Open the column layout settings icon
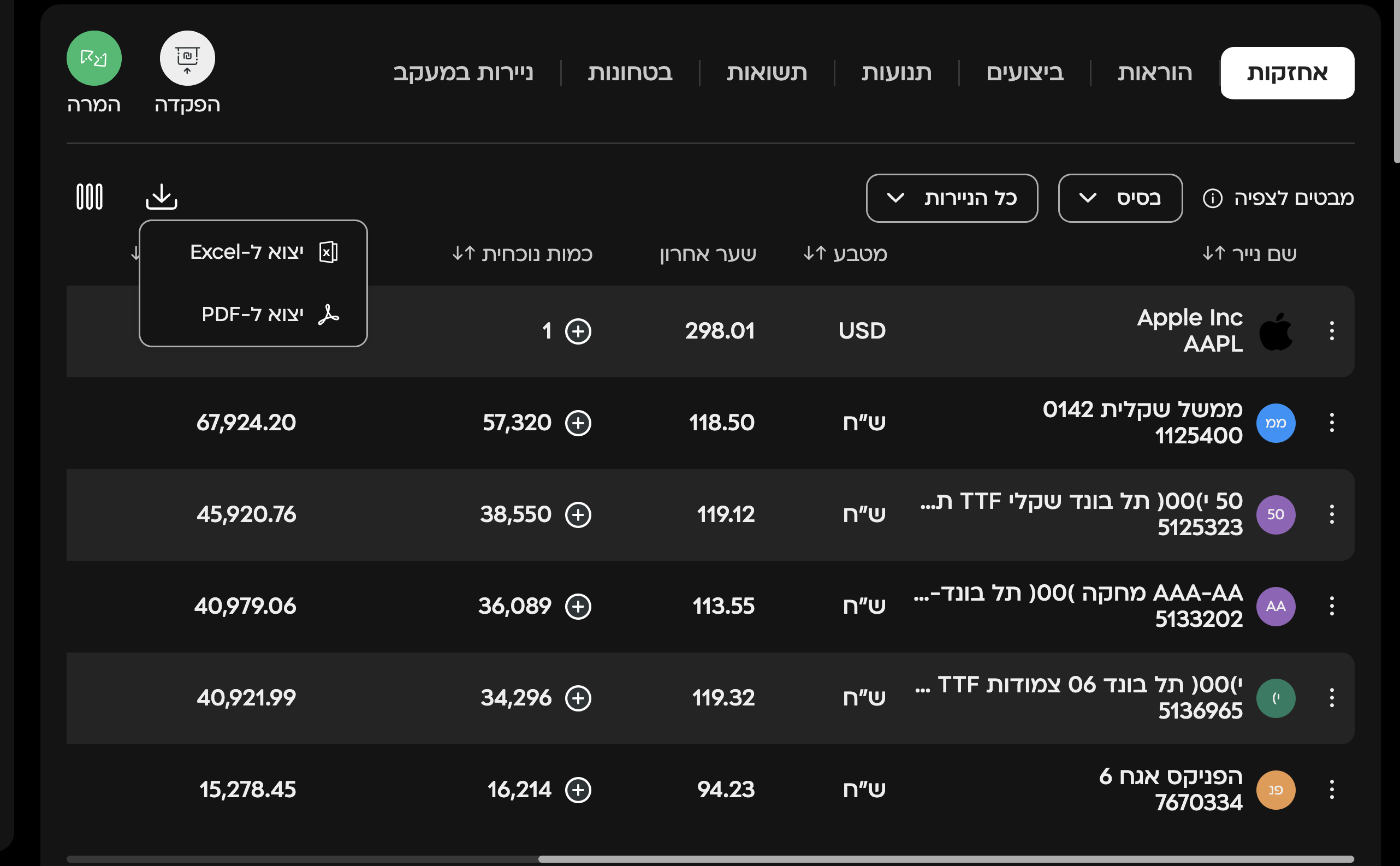The image size is (1400, 866). point(90,197)
